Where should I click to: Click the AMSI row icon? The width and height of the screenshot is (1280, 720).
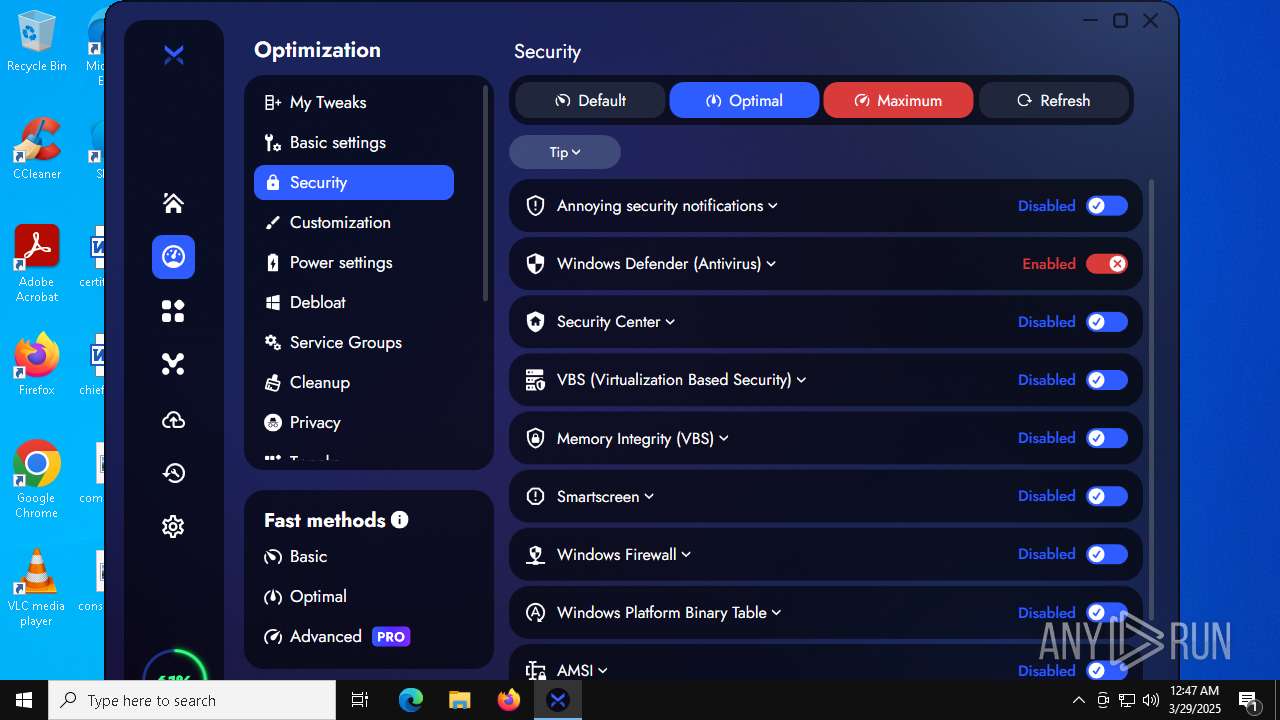click(535, 671)
